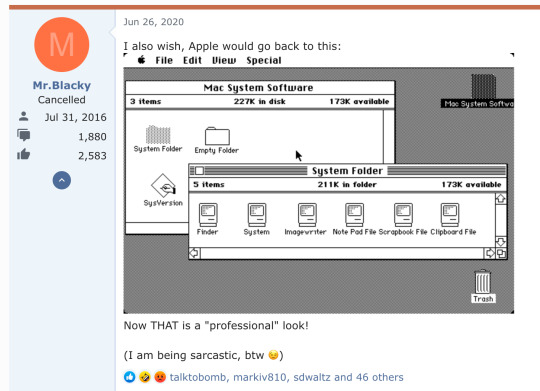Click the messages speech bubble icon
This screenshot has width=540, height=391.
(24, 135)
